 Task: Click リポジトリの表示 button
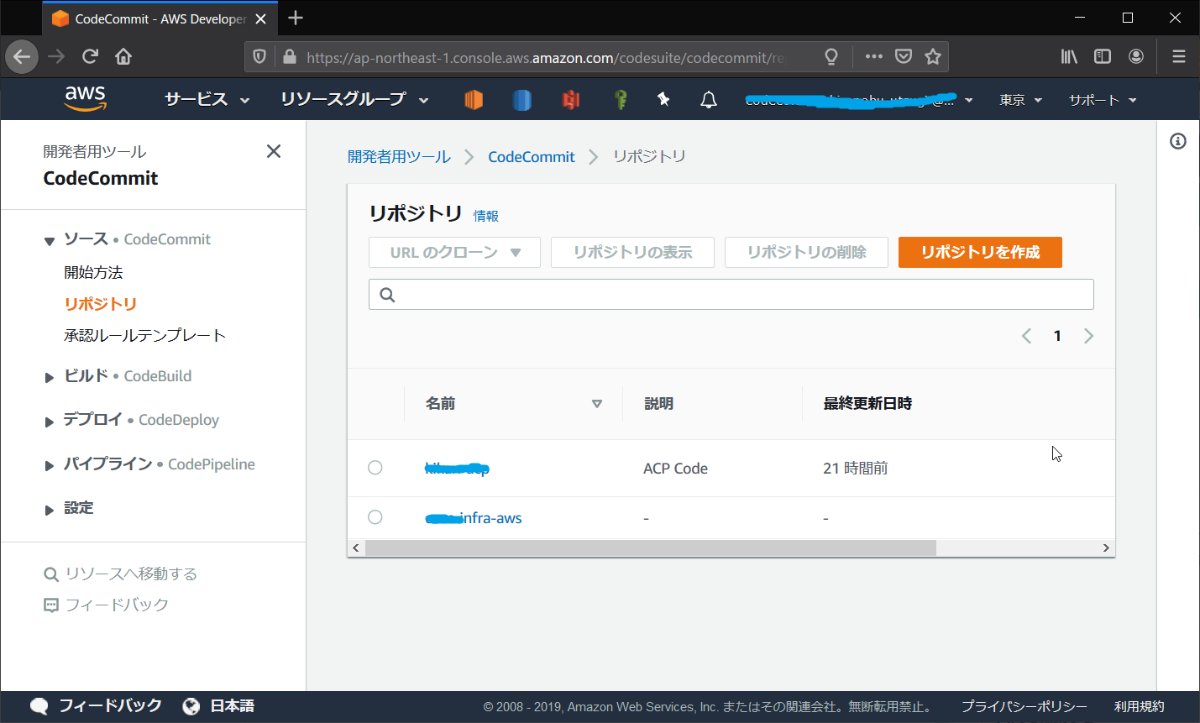tap(633, 252)
